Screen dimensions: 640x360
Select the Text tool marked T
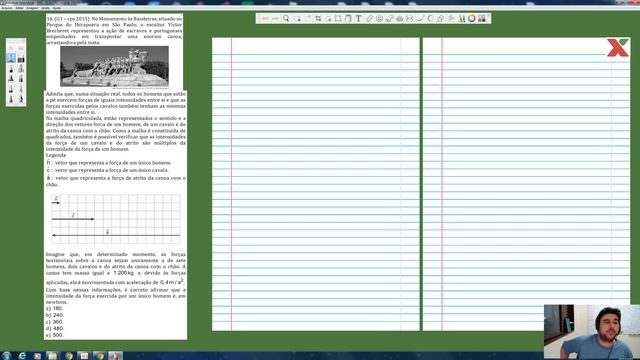[x=358, y=18]
